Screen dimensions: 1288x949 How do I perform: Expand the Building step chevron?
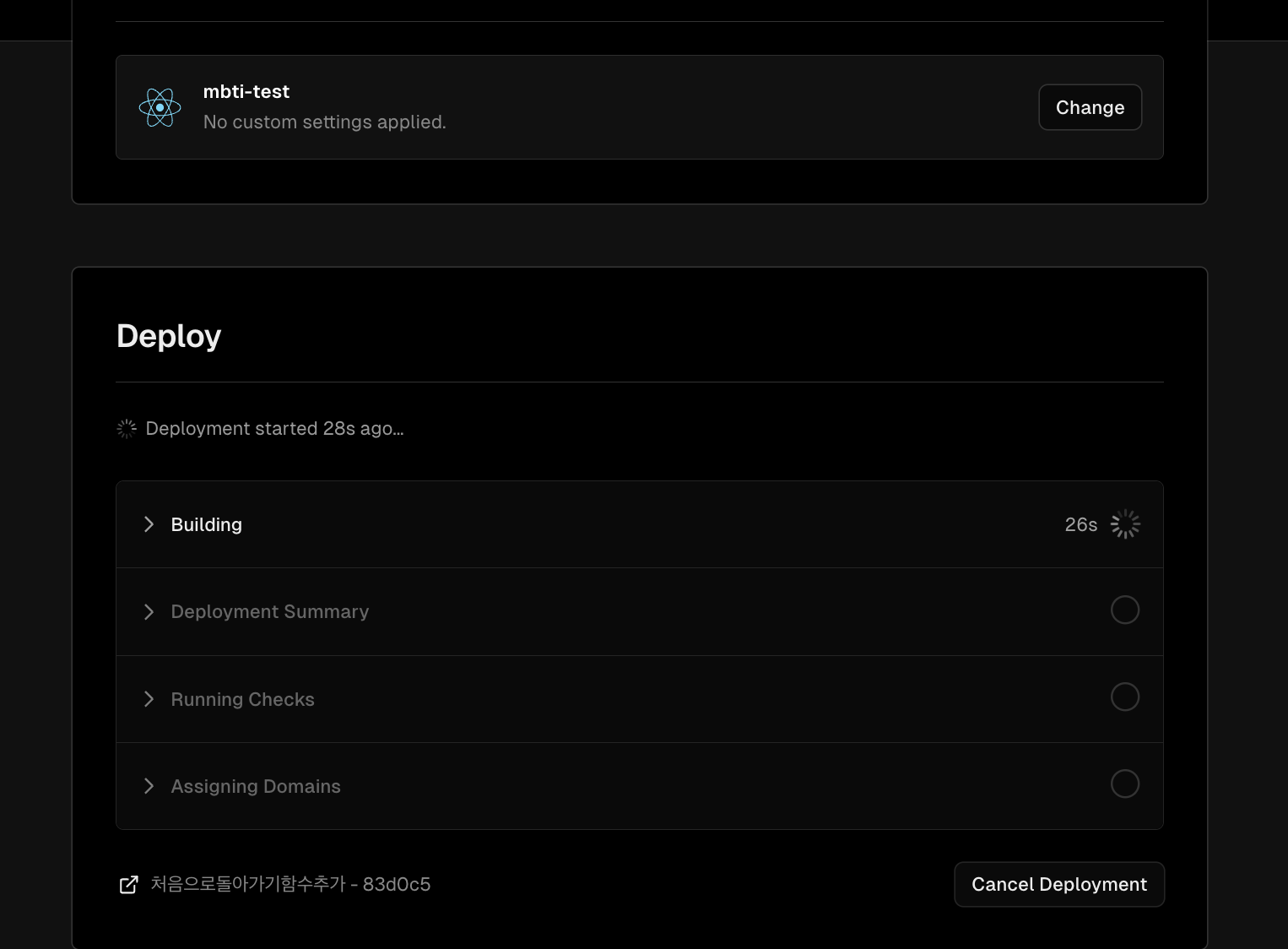pyautogui.click(x=149, y=524)
